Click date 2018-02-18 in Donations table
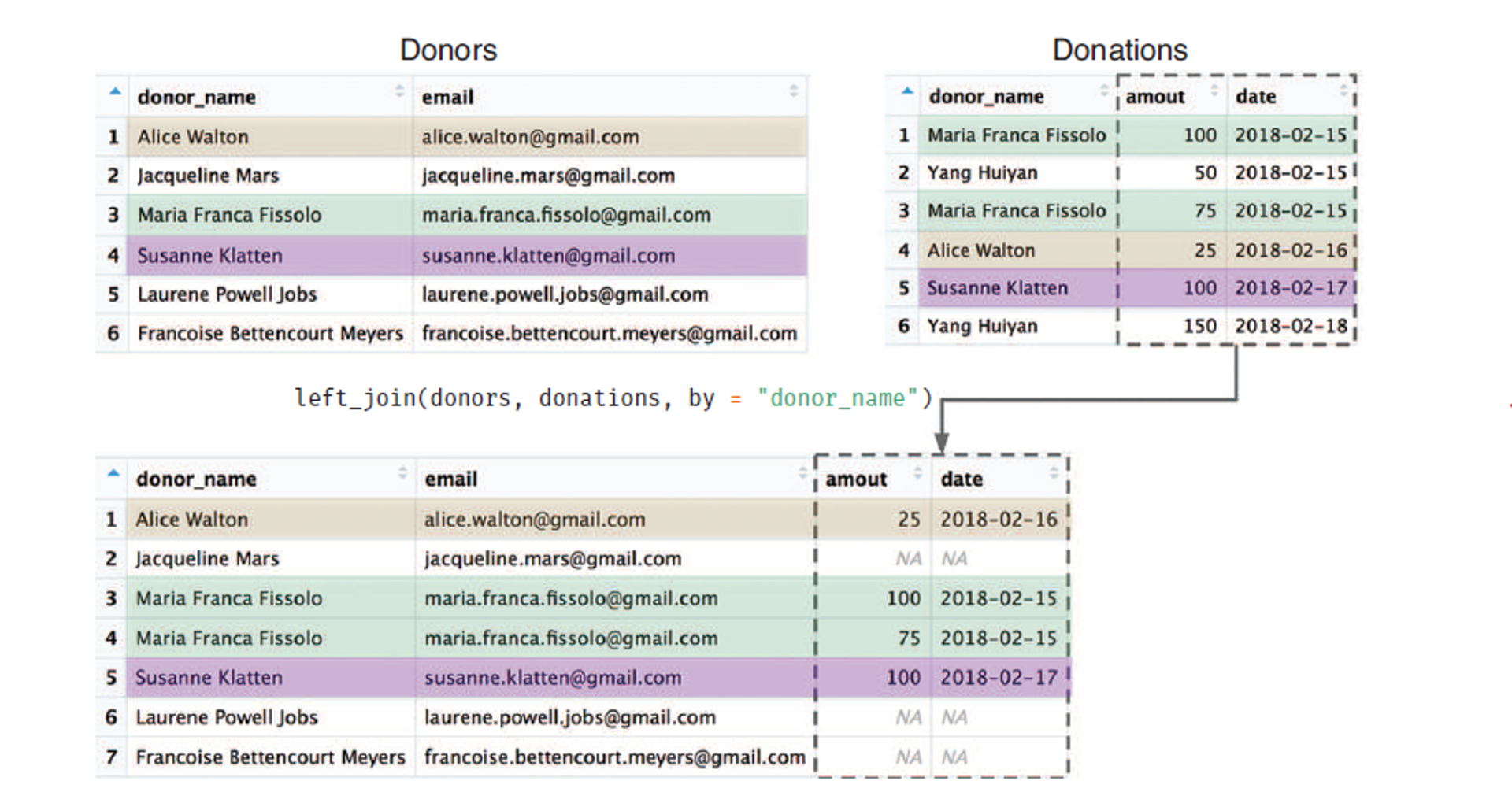 click(x=1291, y=327)
